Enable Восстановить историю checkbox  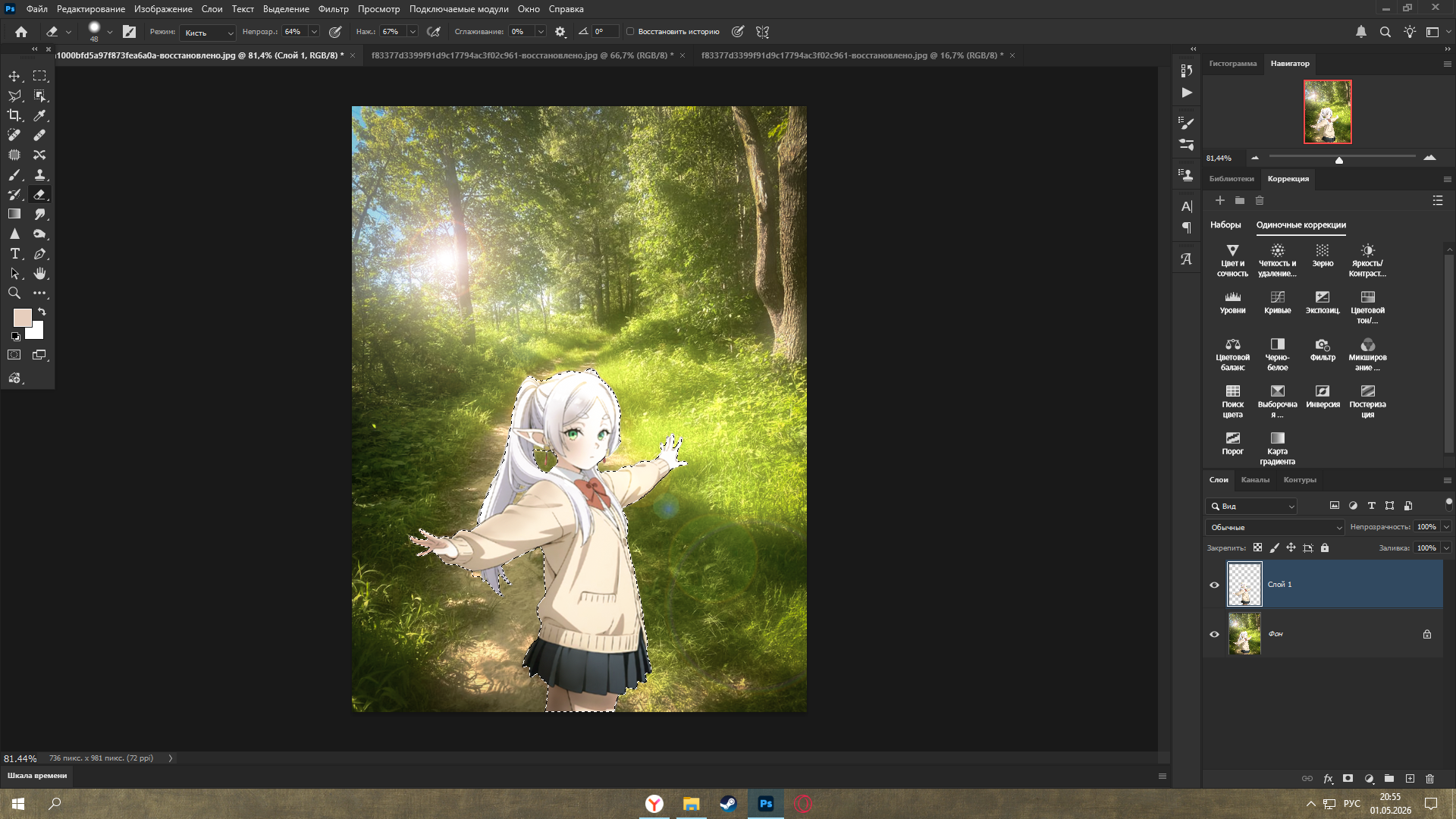(x=630, y=32)
